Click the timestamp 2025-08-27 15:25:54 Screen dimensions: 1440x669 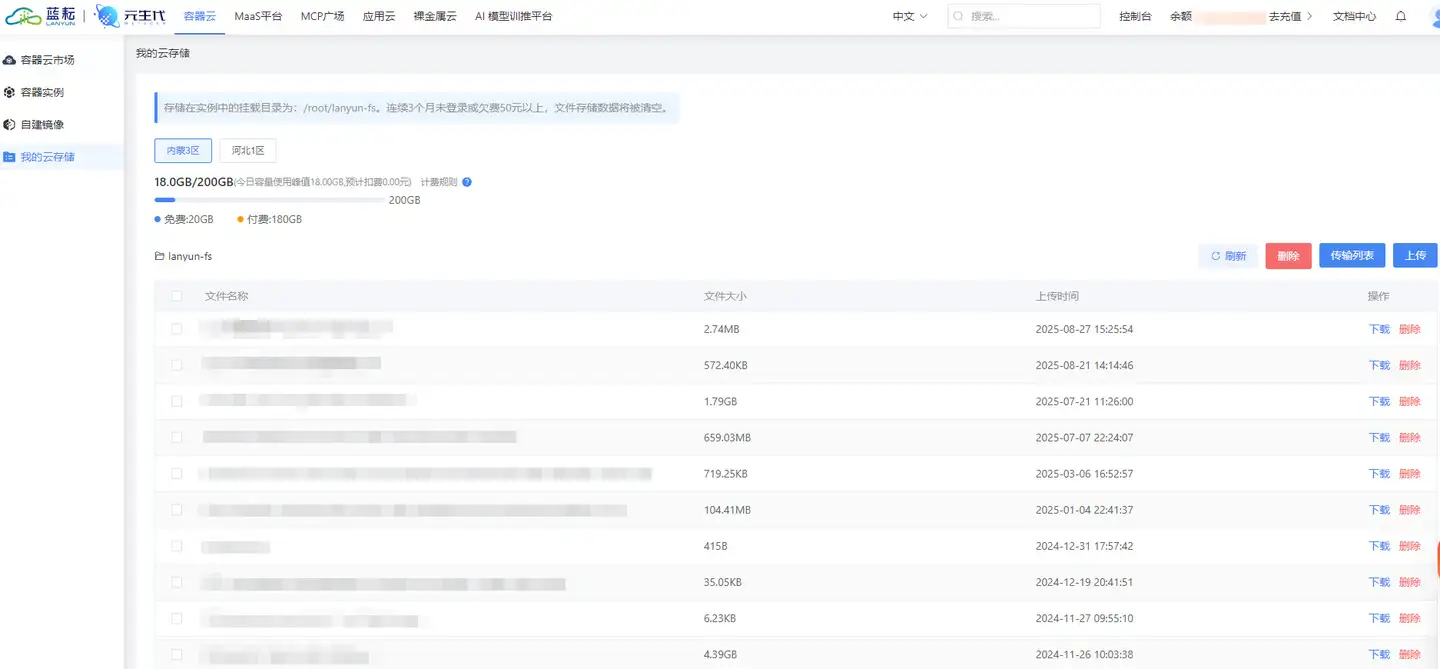[1084, 329]
